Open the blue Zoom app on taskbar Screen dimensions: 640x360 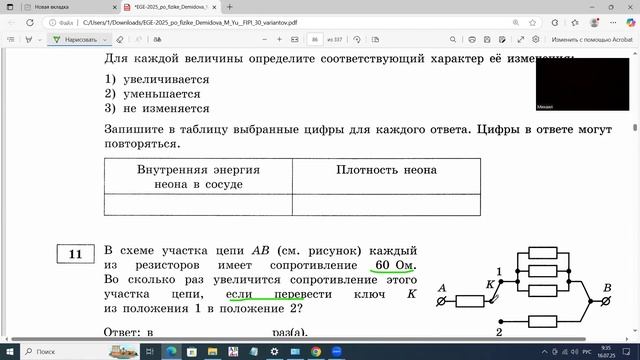coord(337,351)
